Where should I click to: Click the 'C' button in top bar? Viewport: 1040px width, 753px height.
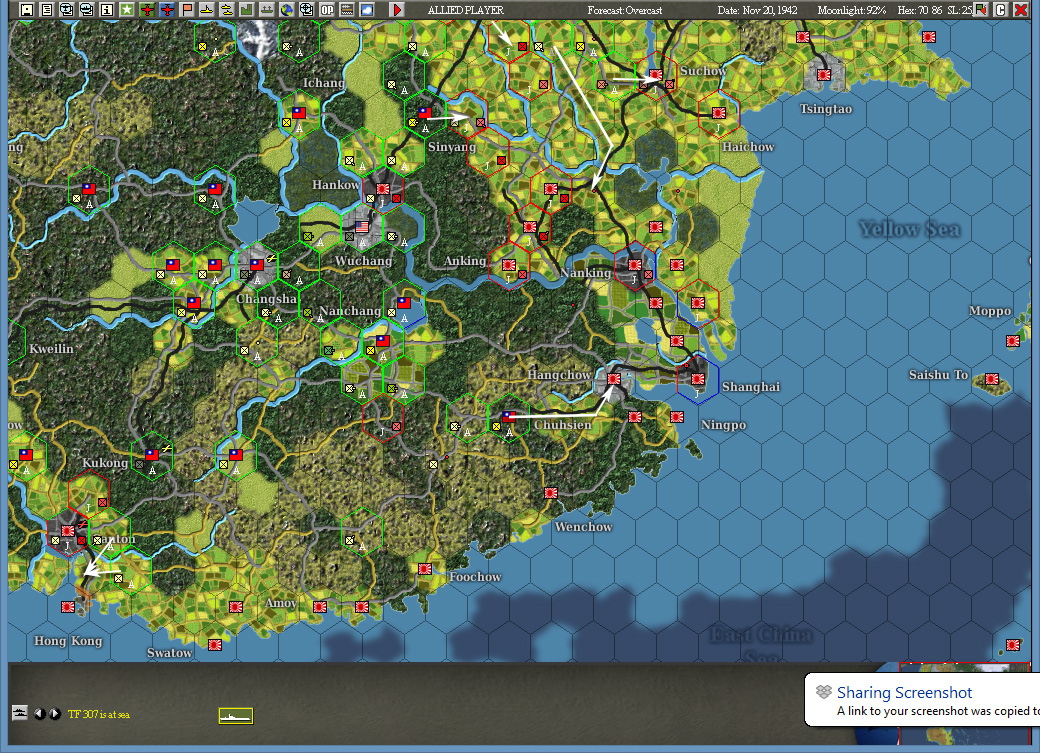pyautogui.click(x=1001, y=9)
